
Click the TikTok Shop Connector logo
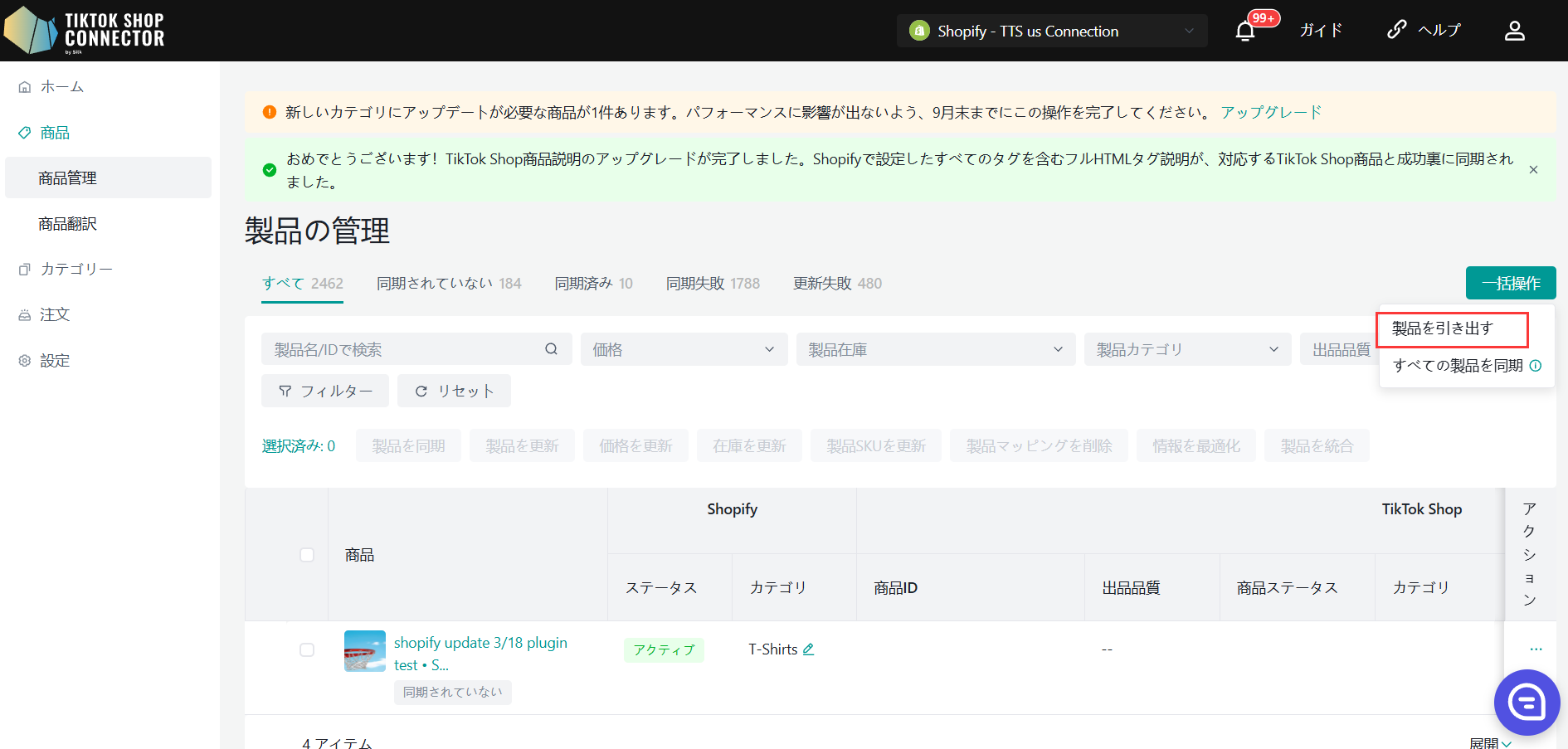84,31
